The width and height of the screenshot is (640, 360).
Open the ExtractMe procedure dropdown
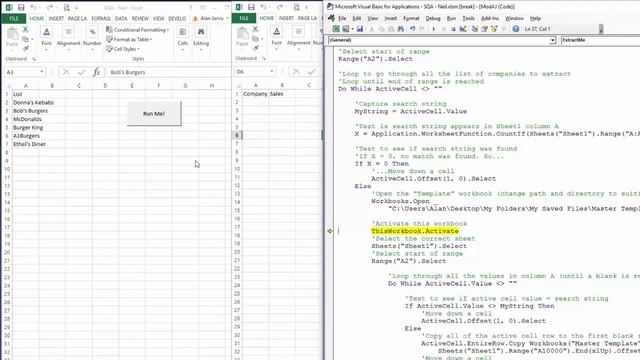pyautogui.click(x=600, y=40)
